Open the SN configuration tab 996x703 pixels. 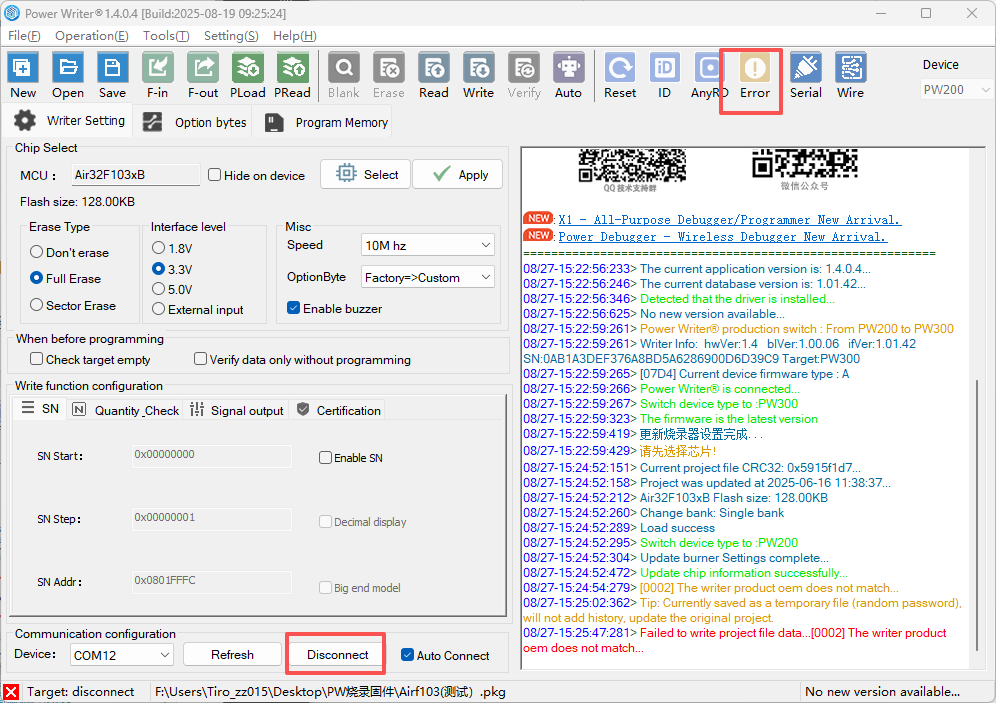tap(40, 408)
